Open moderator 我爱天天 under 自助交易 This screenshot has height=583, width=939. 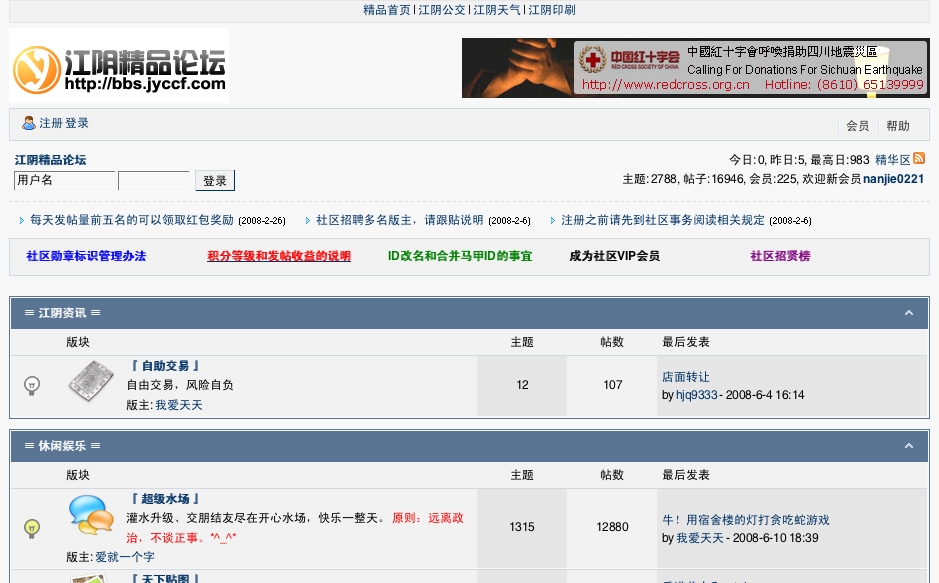179,405
